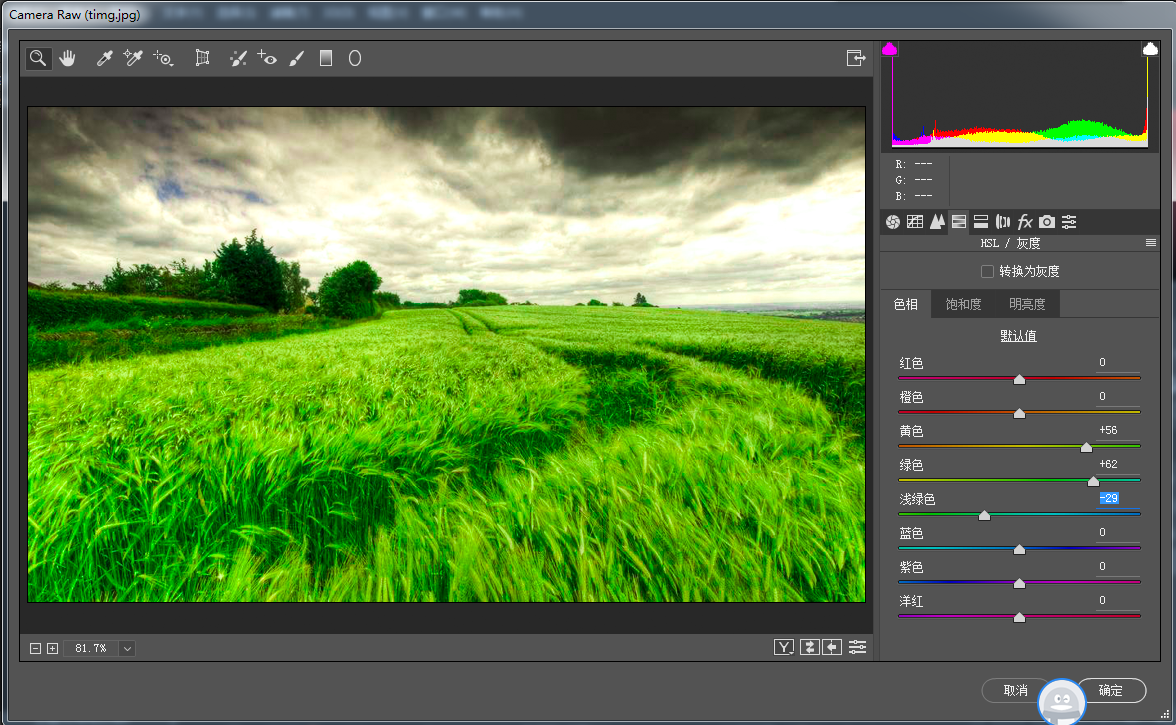The image size is (1176, 725).
Task: Switch to the 饱和度 tab
Action: click(963, 304)
